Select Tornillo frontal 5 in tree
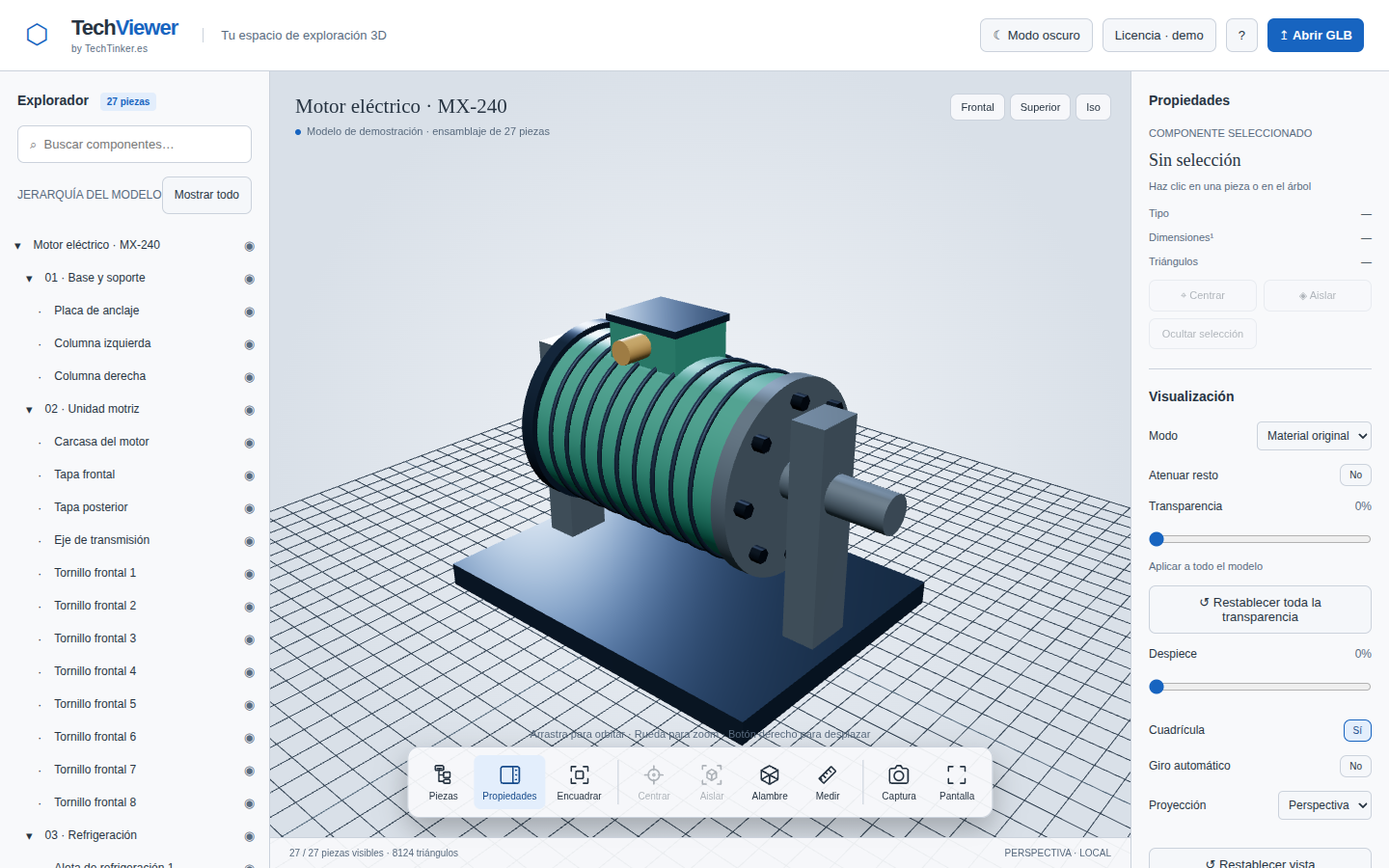The width and height of the screenshot is (1389, 868). (x=95, y=704)
